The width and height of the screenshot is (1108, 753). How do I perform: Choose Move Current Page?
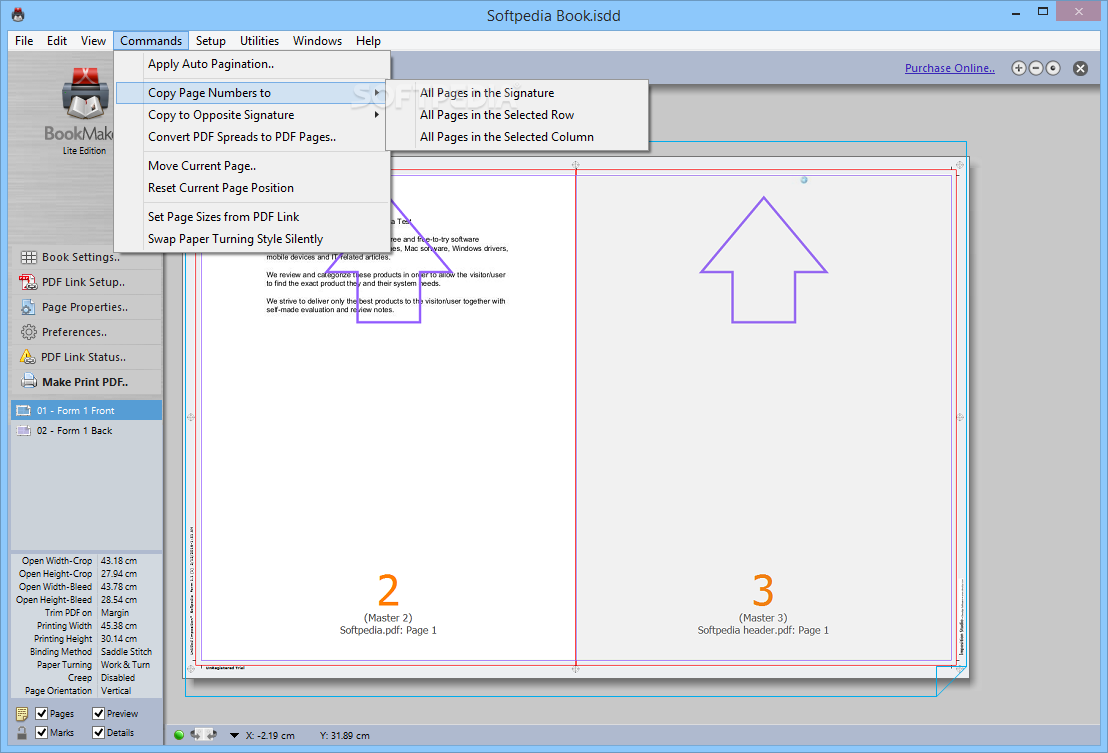[x=252, y=165]
